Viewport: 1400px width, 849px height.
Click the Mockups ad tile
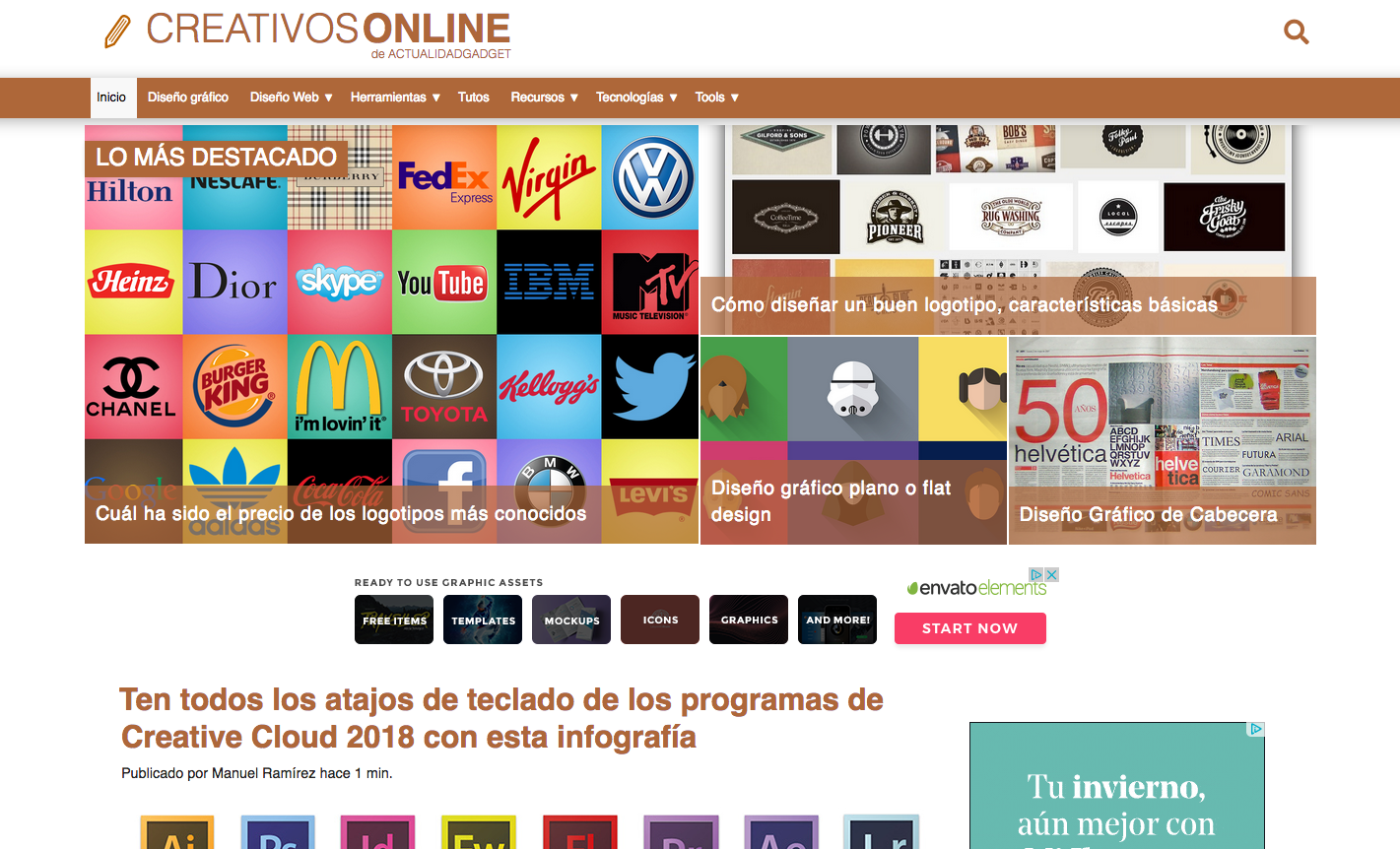pyautogui.click(x=571, y=620)
